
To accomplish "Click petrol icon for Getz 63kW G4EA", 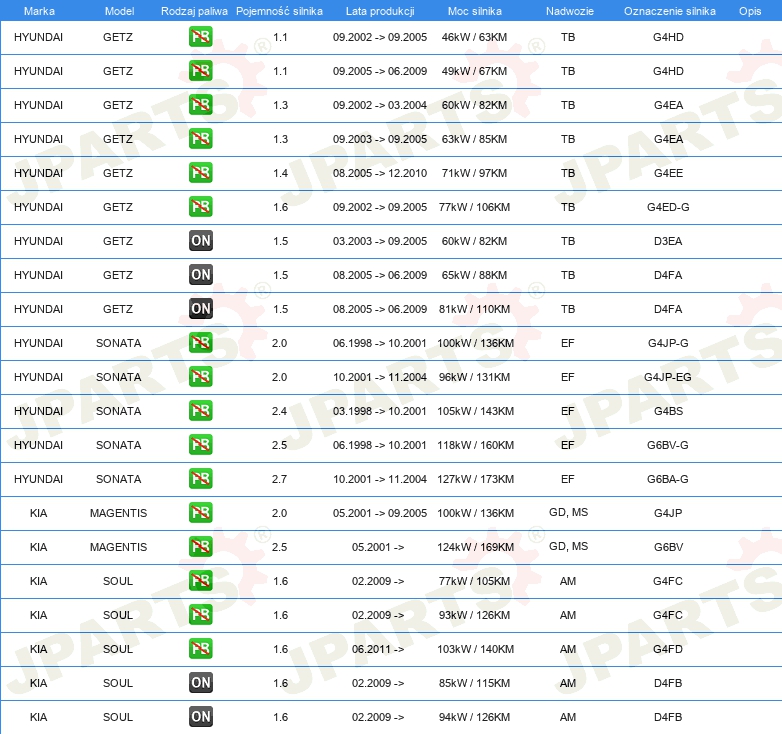I will (x=200, y=139).
